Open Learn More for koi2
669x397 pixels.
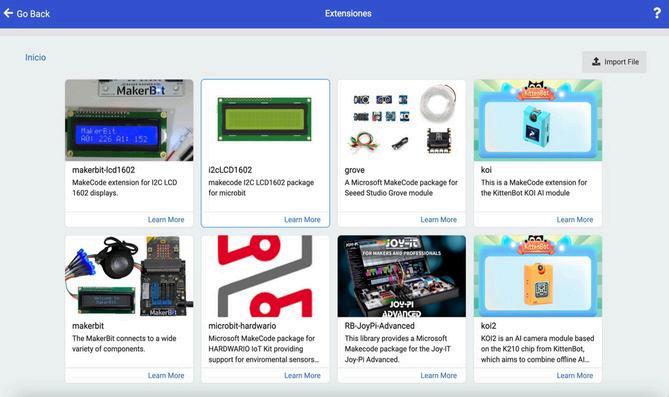point(575,375)
